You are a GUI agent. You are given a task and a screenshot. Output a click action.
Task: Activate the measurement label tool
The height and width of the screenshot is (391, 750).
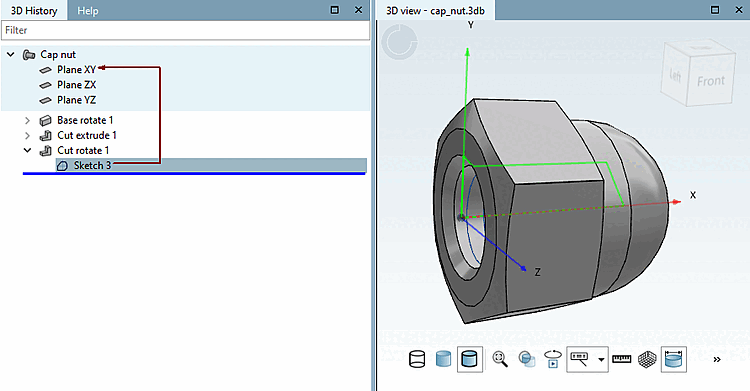pyautogui.click(x=579, y=359)
